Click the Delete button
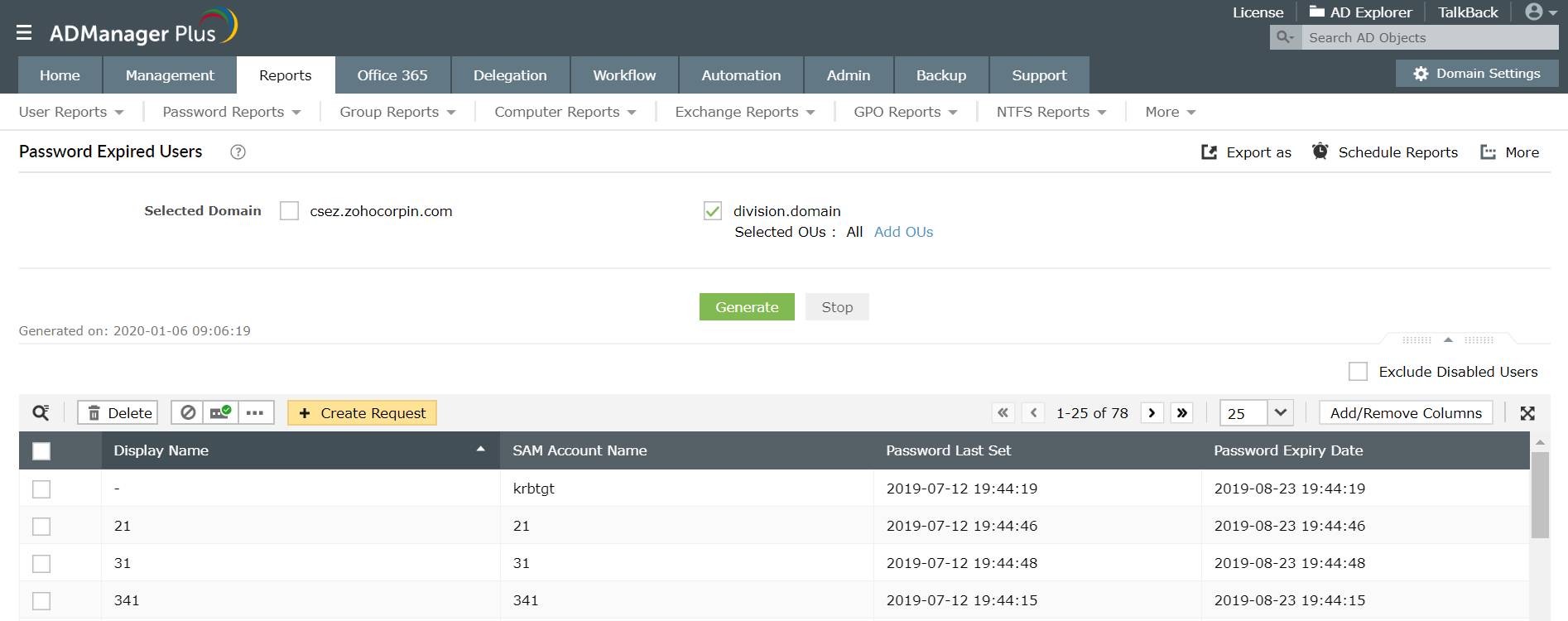Image resolution: width=1568 pixels, height=621 pixels. click(118, 412)
